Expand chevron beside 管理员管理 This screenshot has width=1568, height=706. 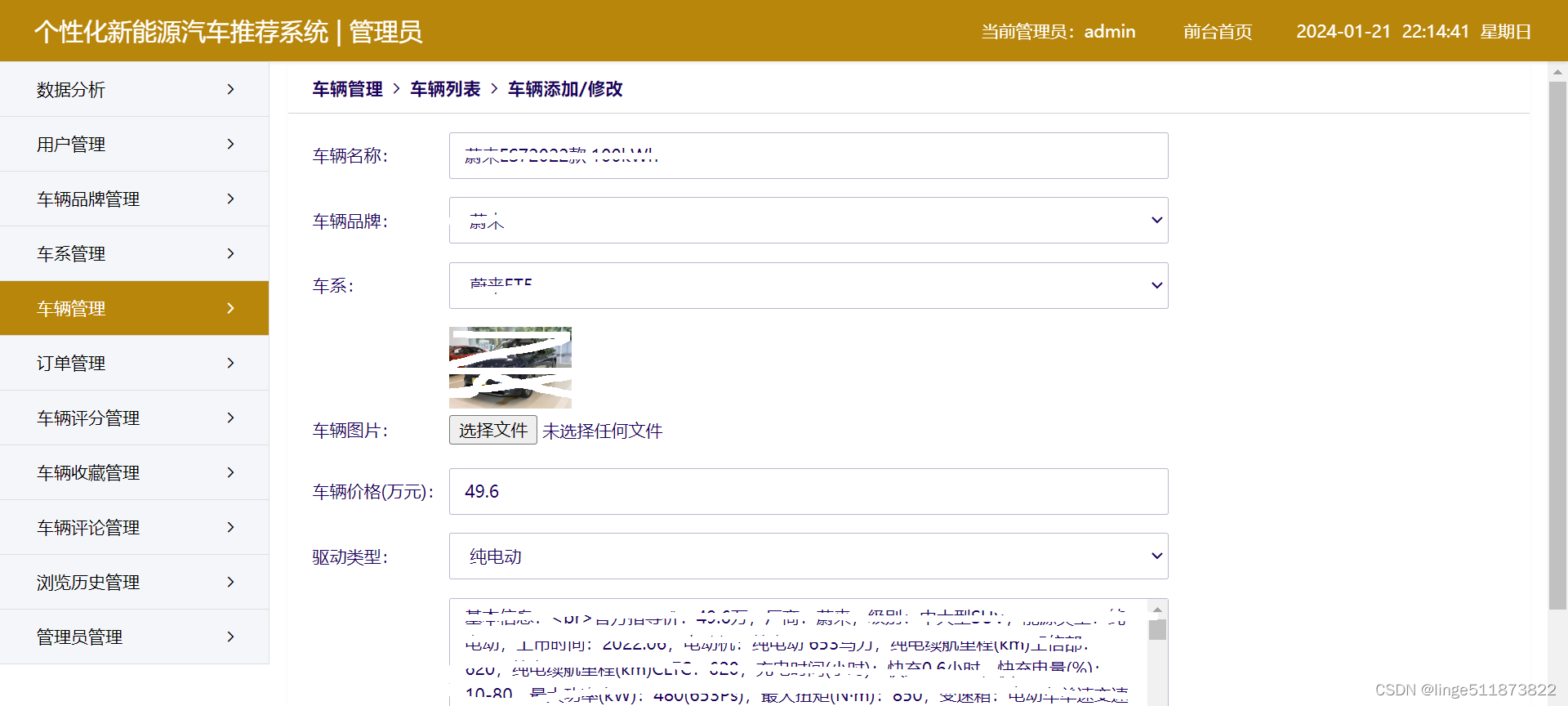click(230, 637)
